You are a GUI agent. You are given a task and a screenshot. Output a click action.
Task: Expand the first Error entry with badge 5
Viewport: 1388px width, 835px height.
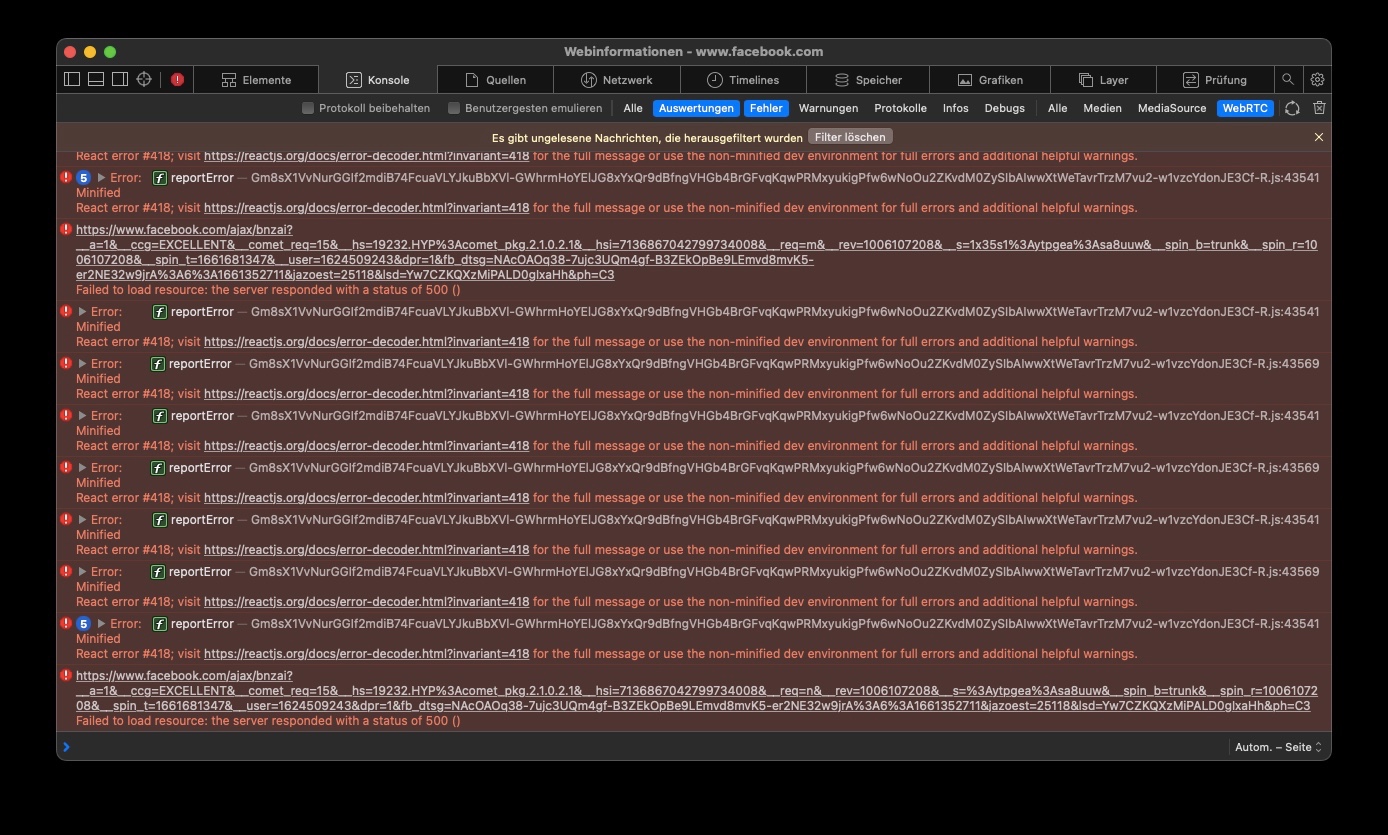(101, 178)
